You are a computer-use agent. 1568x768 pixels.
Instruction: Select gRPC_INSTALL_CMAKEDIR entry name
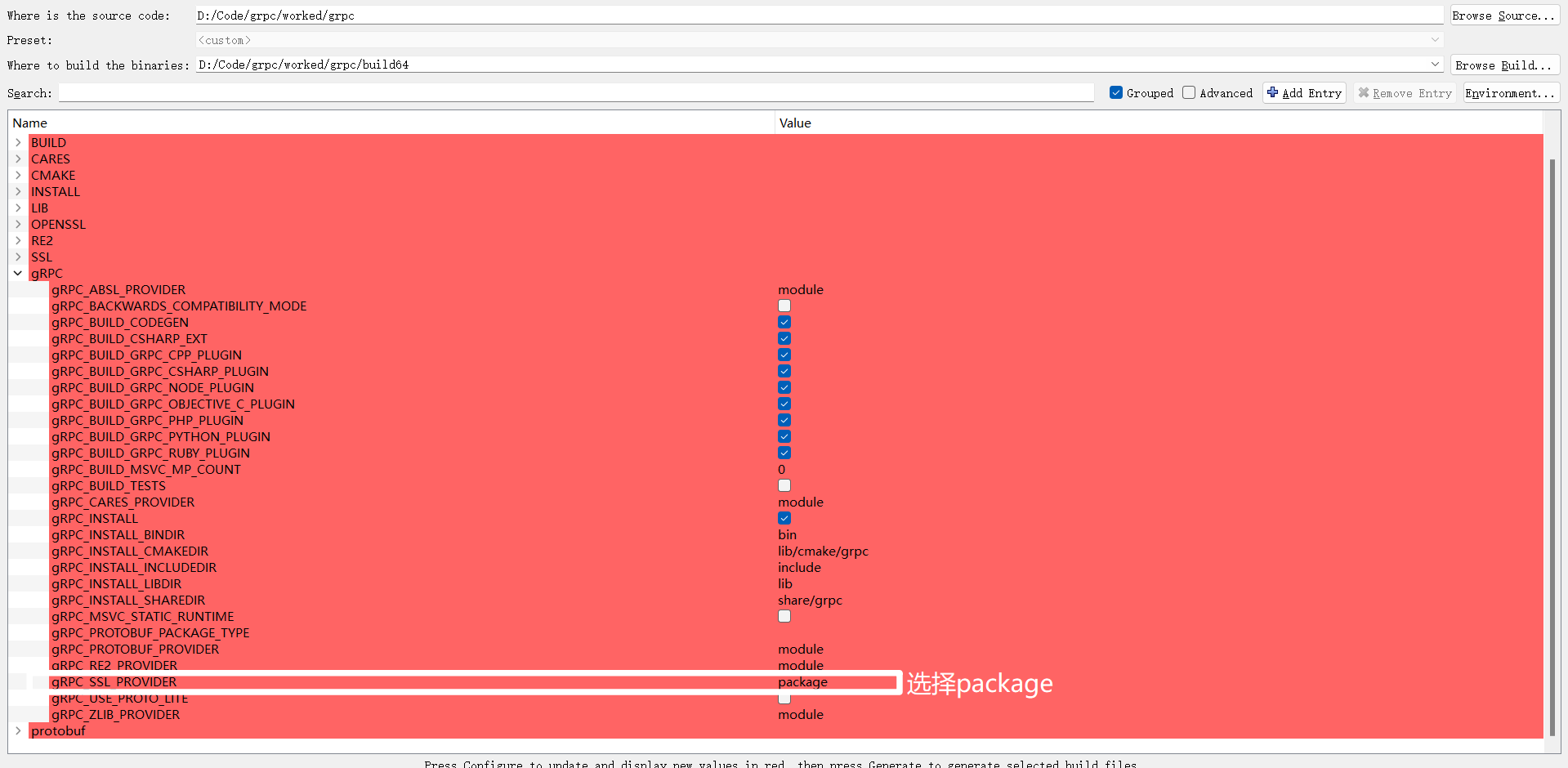pyautogui.click(x=130, y=551)
